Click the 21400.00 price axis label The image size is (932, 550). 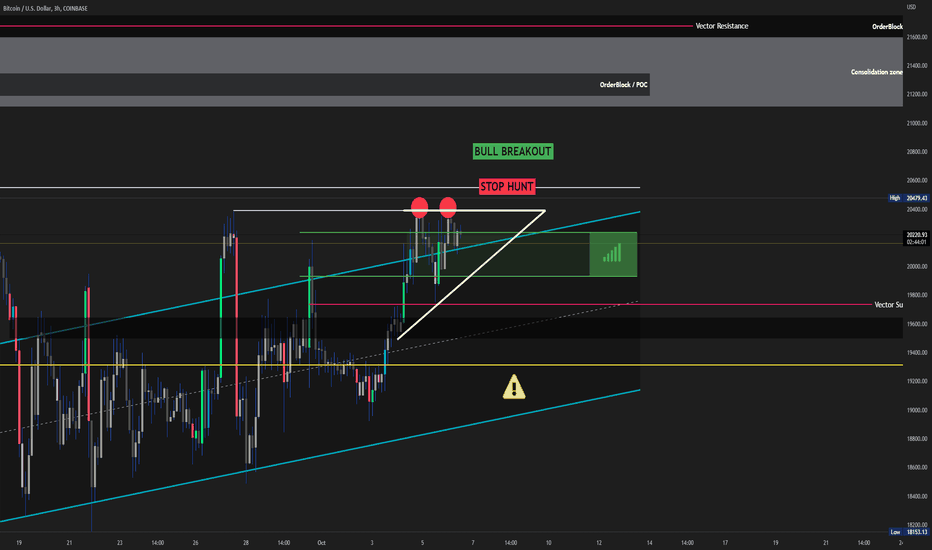[917, 65]
